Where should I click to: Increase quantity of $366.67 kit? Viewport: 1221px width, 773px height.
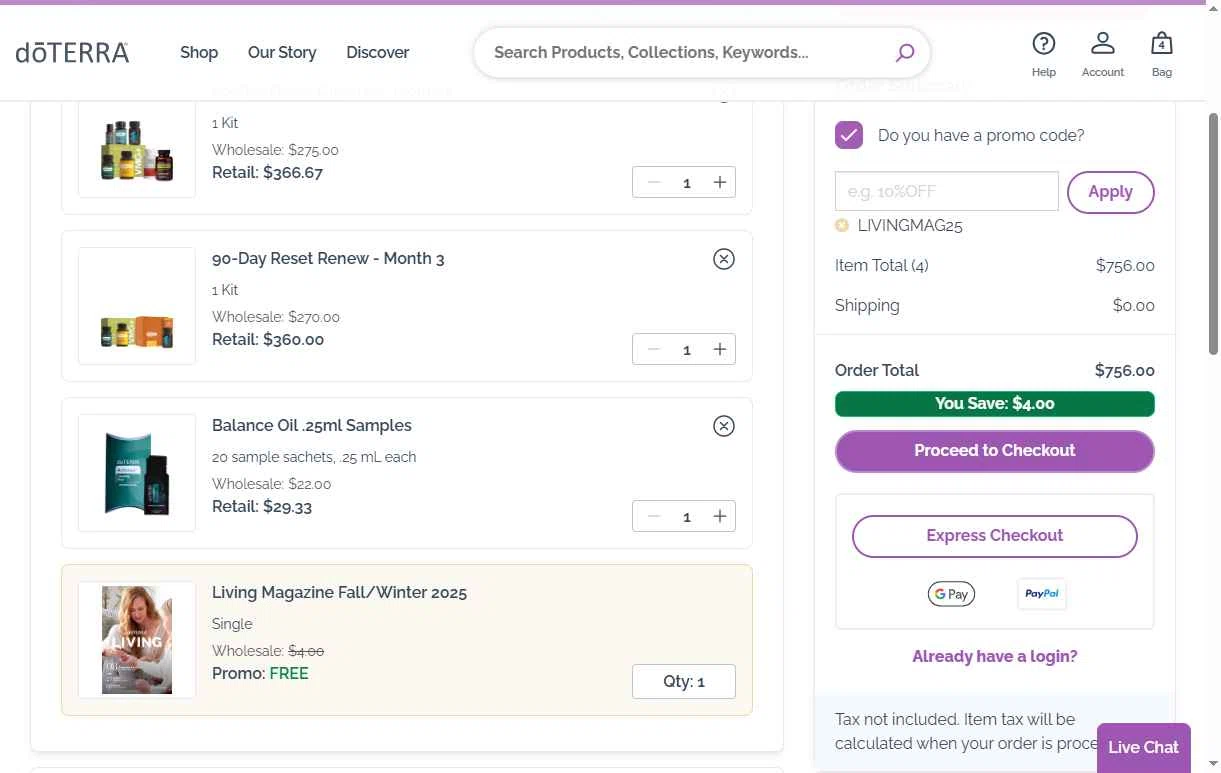(719, 182)
